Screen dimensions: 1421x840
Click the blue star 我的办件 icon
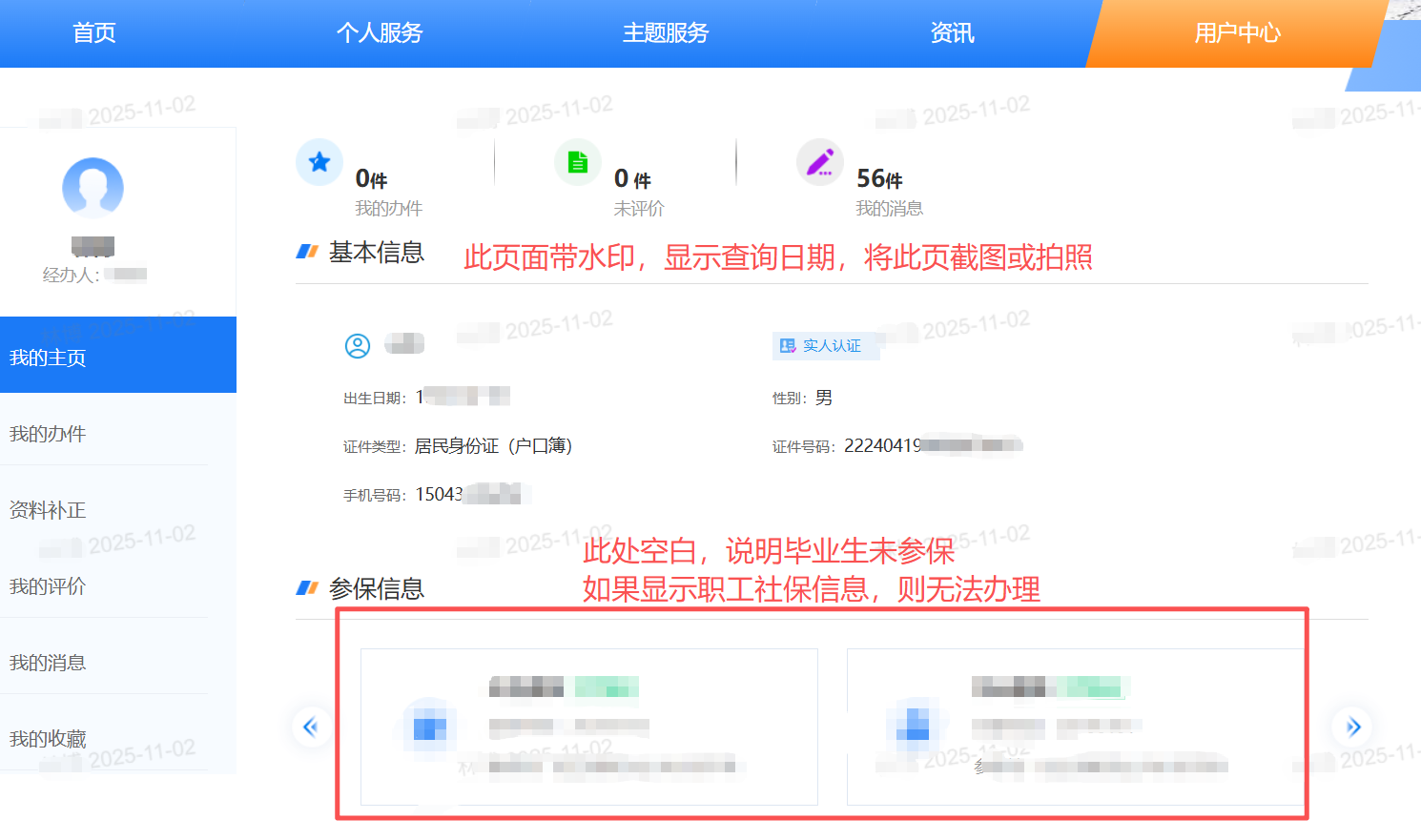coord(319,162)
